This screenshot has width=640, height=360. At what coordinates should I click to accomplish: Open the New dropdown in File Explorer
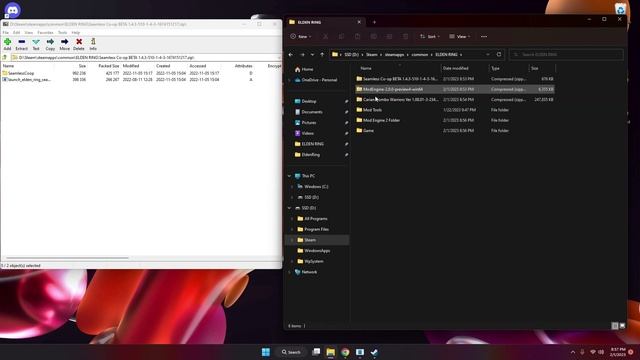click(x=301, y=36)
